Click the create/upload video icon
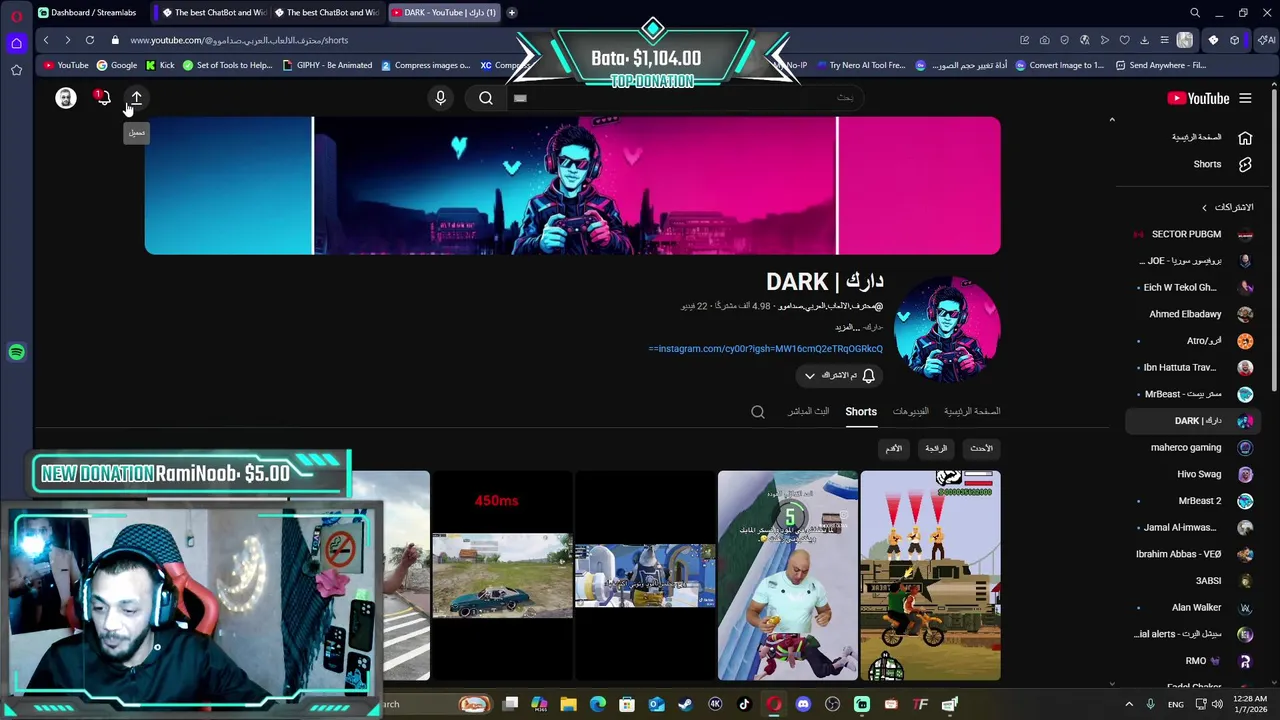Screen dimensions: 1280x720 [x=136, y=98]
